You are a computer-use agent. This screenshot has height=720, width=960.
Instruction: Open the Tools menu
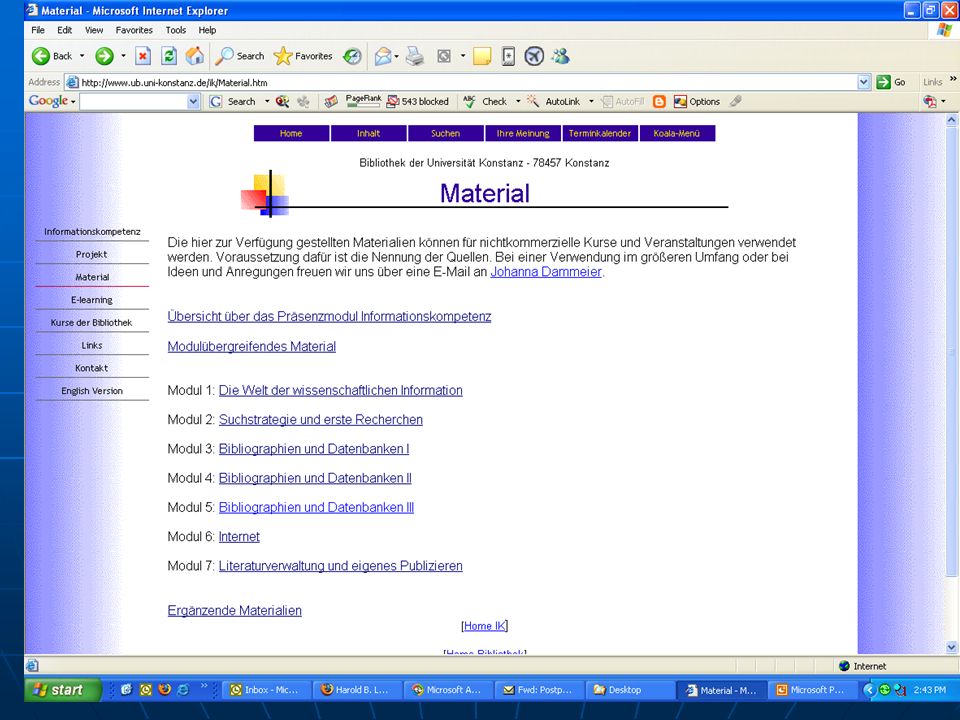(176, 30)
